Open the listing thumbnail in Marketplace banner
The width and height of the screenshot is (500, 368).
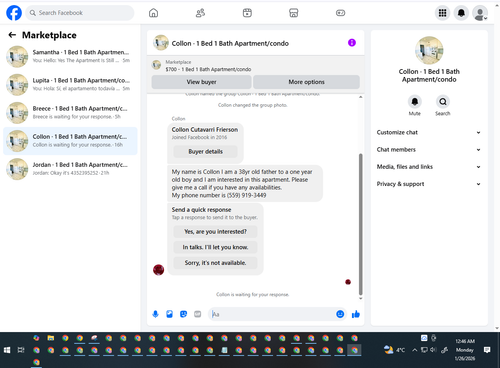(x=156, y=65)
